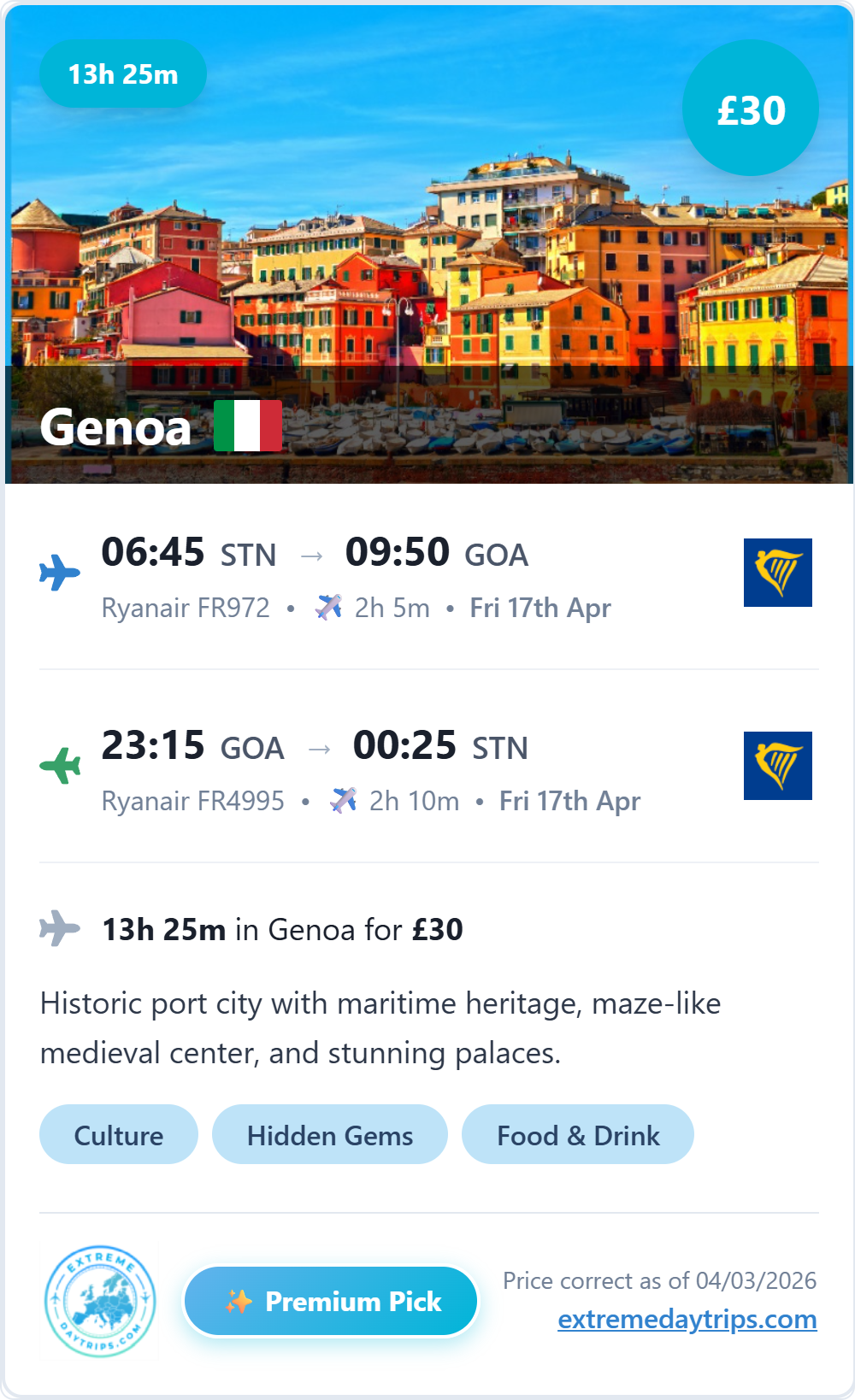Viewport: 855px width, 1400px height.
Task: Click the Ryanair logo on outbound flight
Action: click(x=777, y=573)
